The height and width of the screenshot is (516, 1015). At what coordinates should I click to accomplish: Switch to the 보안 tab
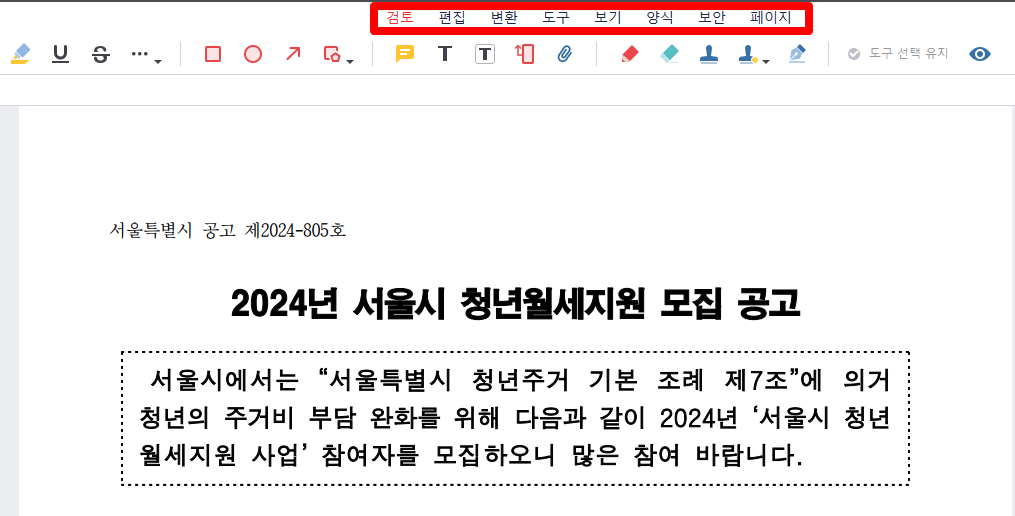point(711,17)
